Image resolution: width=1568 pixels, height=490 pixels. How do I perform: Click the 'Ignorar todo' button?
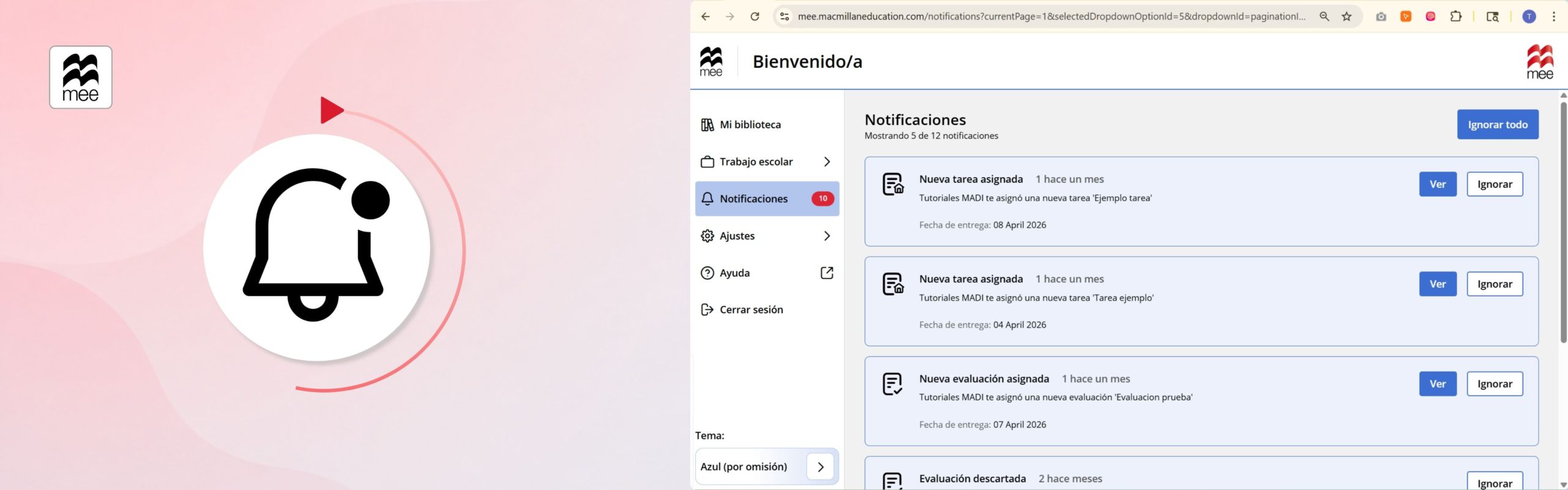pos(1498,124)
